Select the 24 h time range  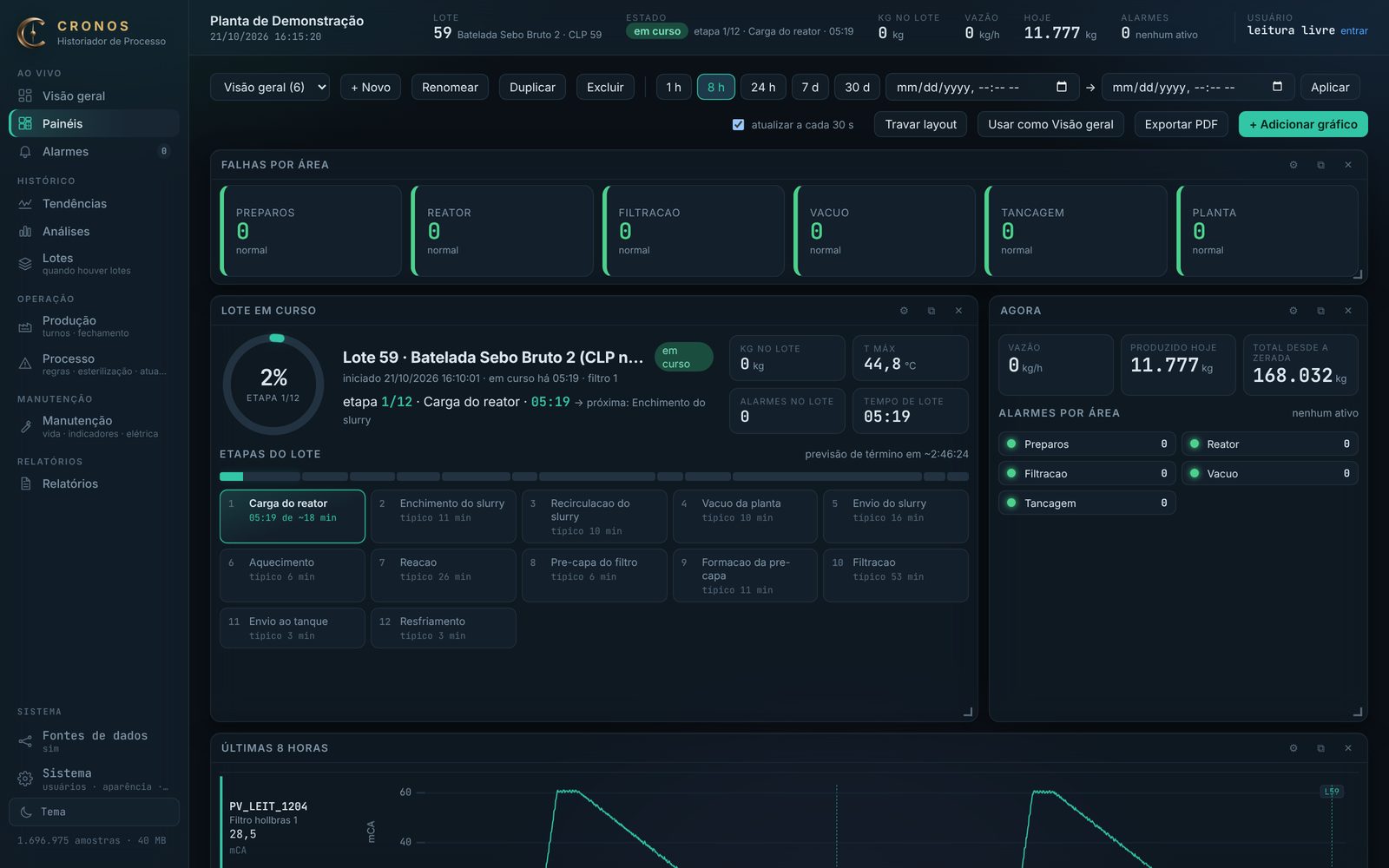(x=763, y=87)
